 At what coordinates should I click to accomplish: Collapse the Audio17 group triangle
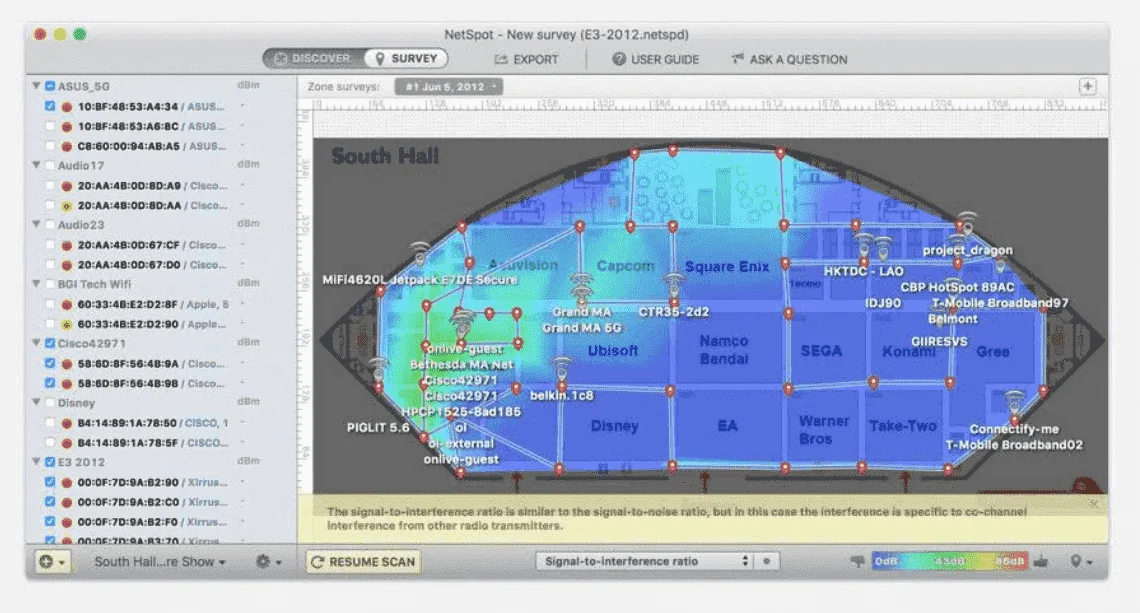pyautogui.click(x=36, y=165)
